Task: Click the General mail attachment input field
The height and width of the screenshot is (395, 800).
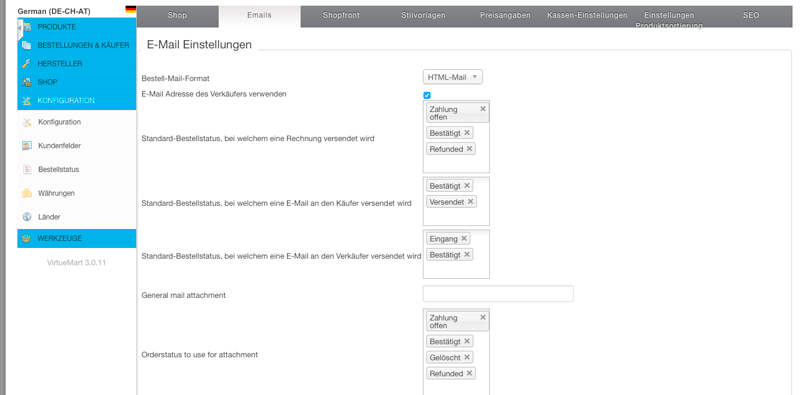Action: point(498,294)
